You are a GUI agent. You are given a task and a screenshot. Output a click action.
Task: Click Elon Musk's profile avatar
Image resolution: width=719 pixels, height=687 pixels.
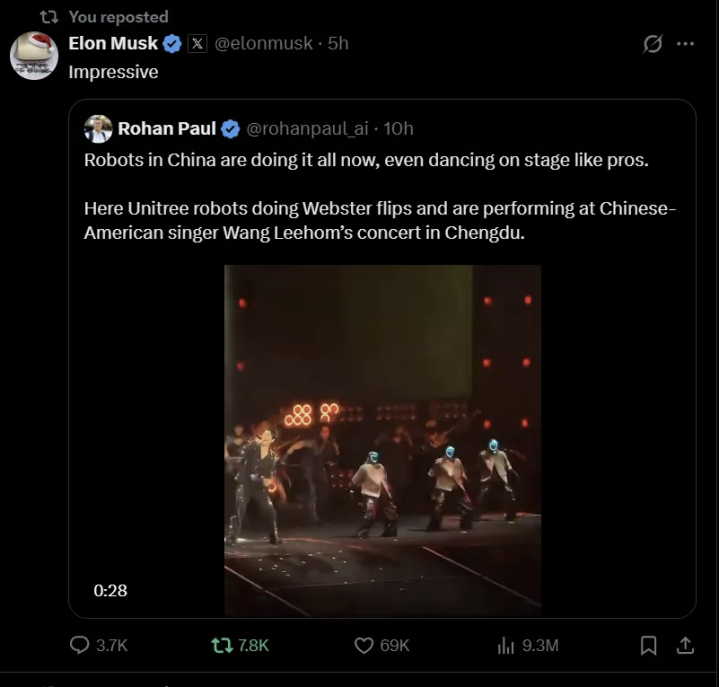34,55
